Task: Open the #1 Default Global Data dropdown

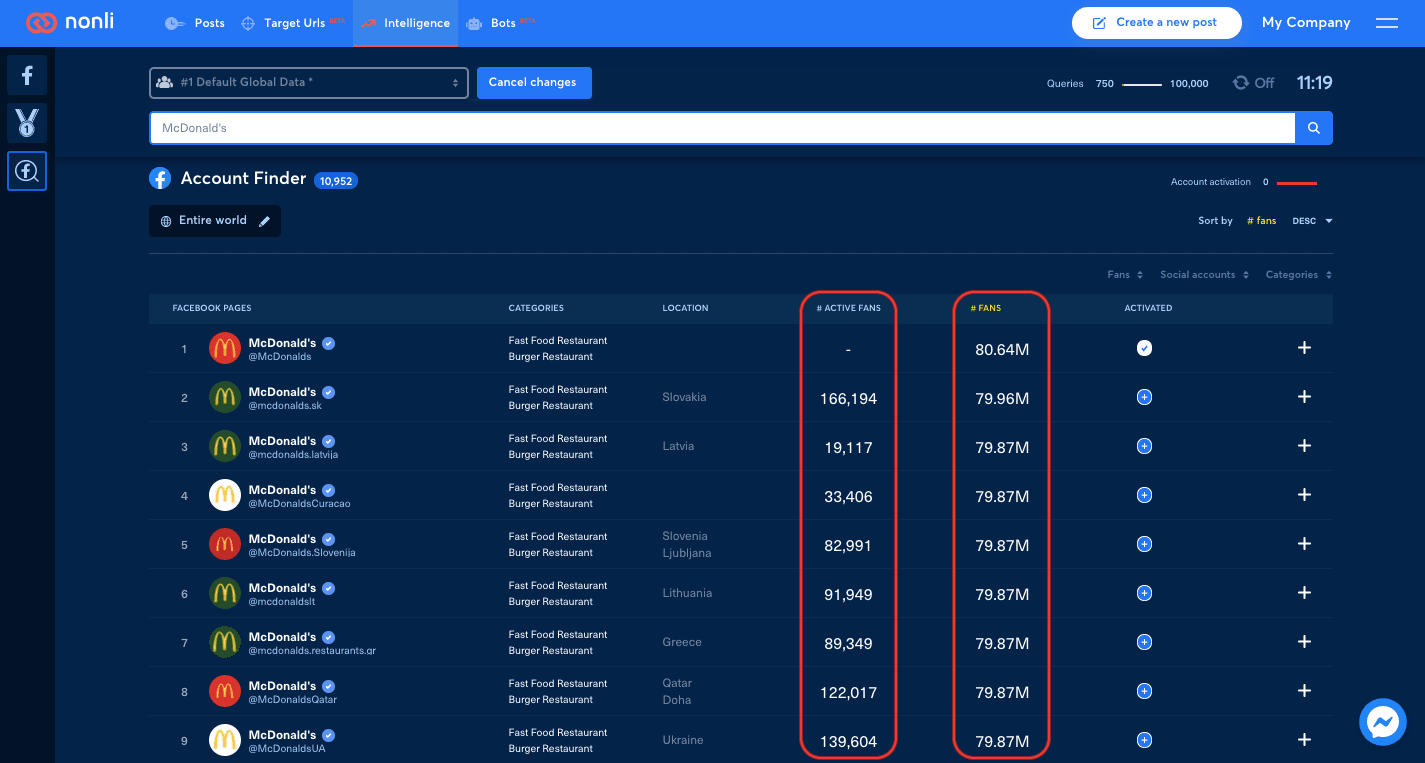Action: click(x=309, y=83)
